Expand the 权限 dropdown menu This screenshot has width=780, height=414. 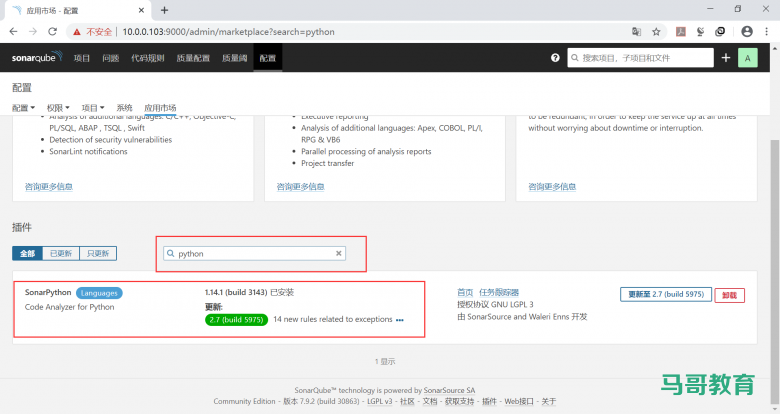59,108
